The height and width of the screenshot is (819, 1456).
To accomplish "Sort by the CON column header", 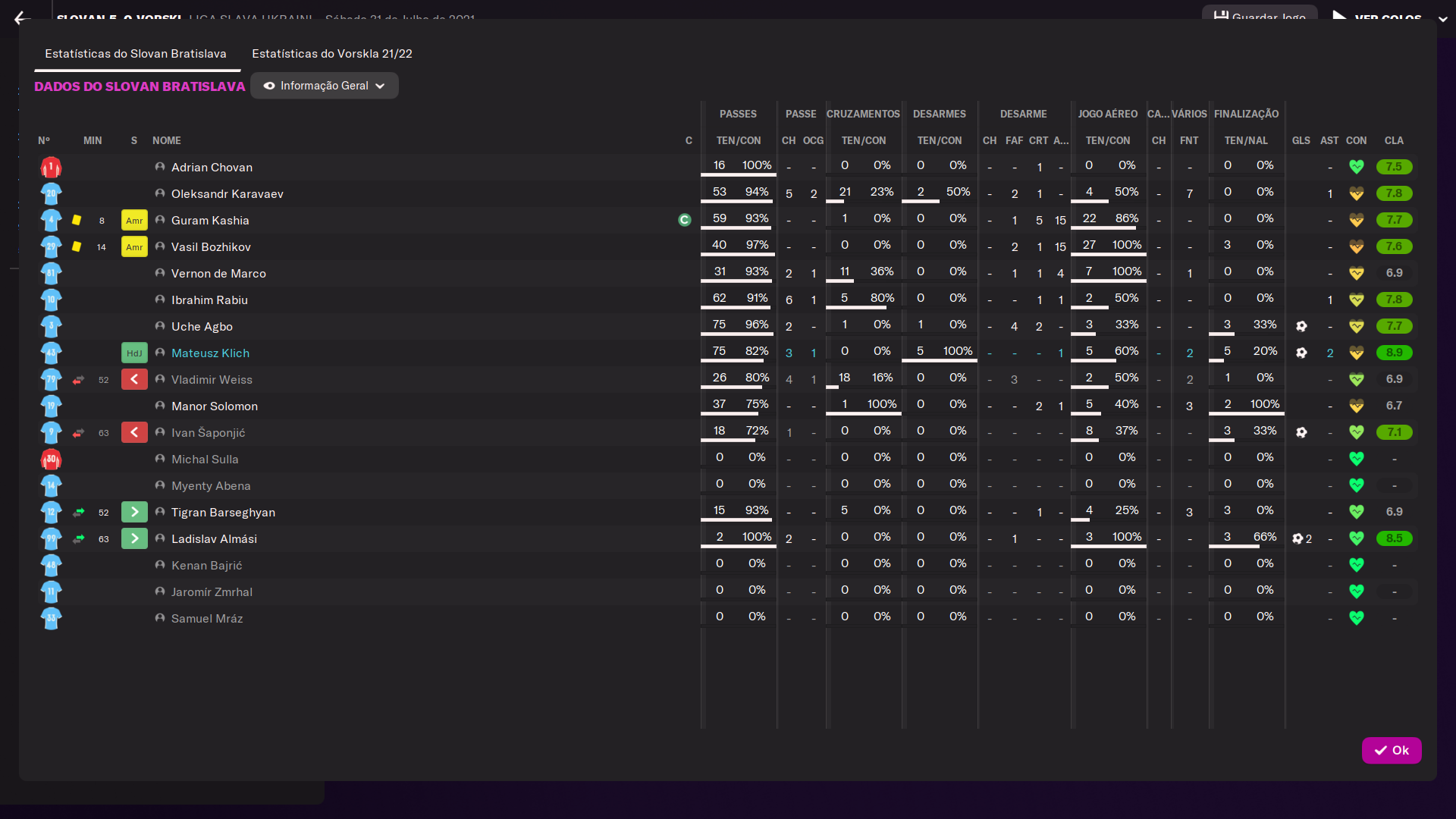I will coord(1357,141).
